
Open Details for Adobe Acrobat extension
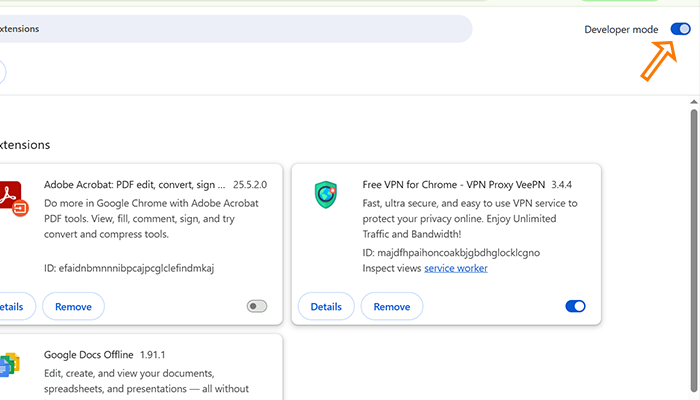tap(15, 307)
